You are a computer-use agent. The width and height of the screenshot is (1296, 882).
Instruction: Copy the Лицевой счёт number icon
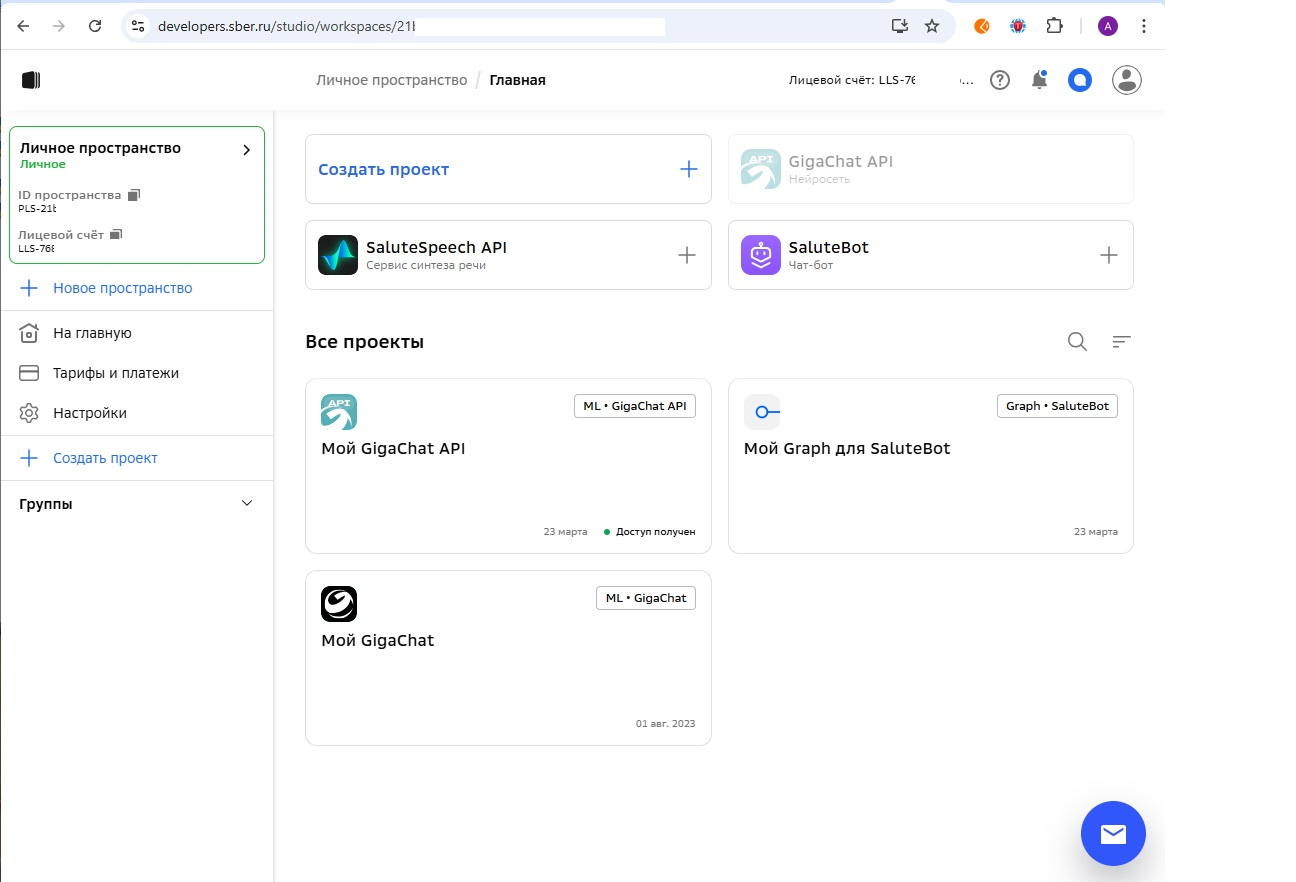(x=116, y=234)
